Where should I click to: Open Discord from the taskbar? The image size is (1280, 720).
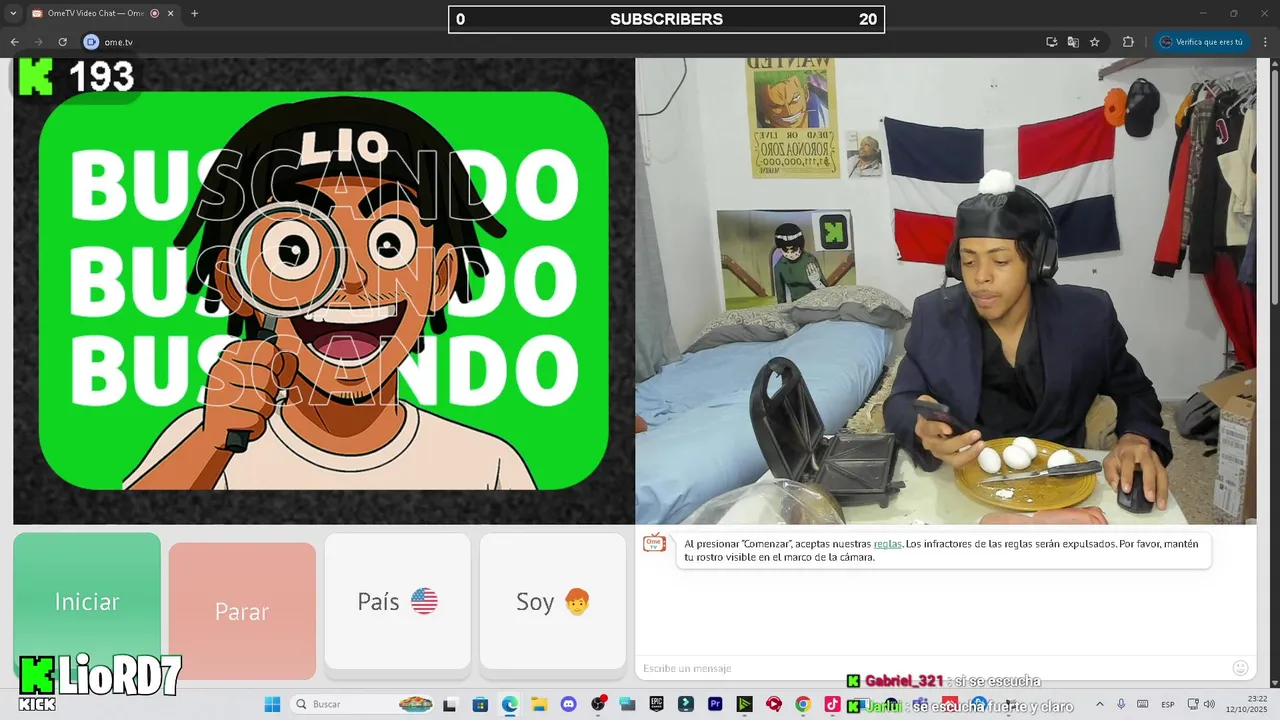(568, 704)
